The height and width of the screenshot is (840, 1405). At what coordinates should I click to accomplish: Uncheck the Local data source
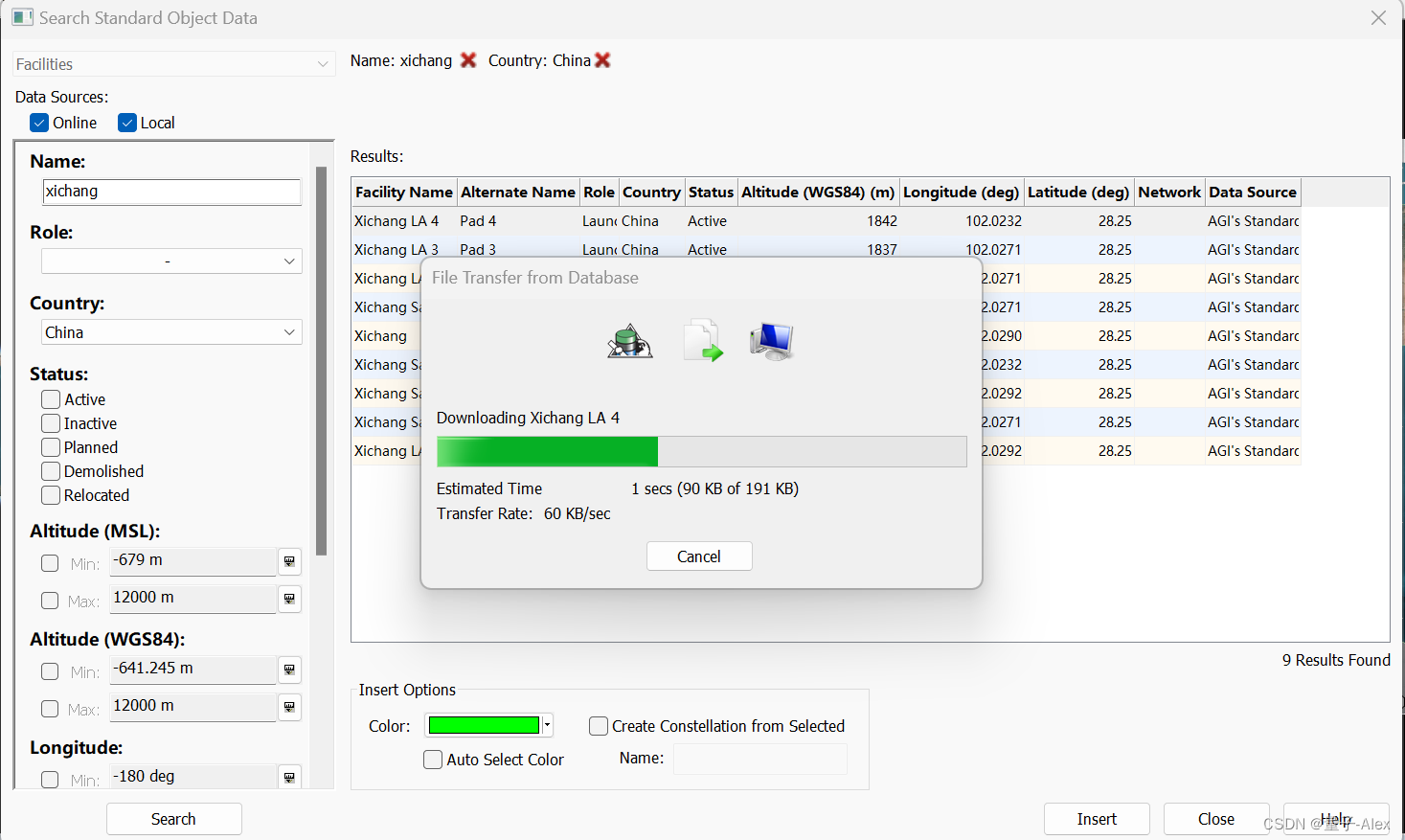[x=127, y=123]
